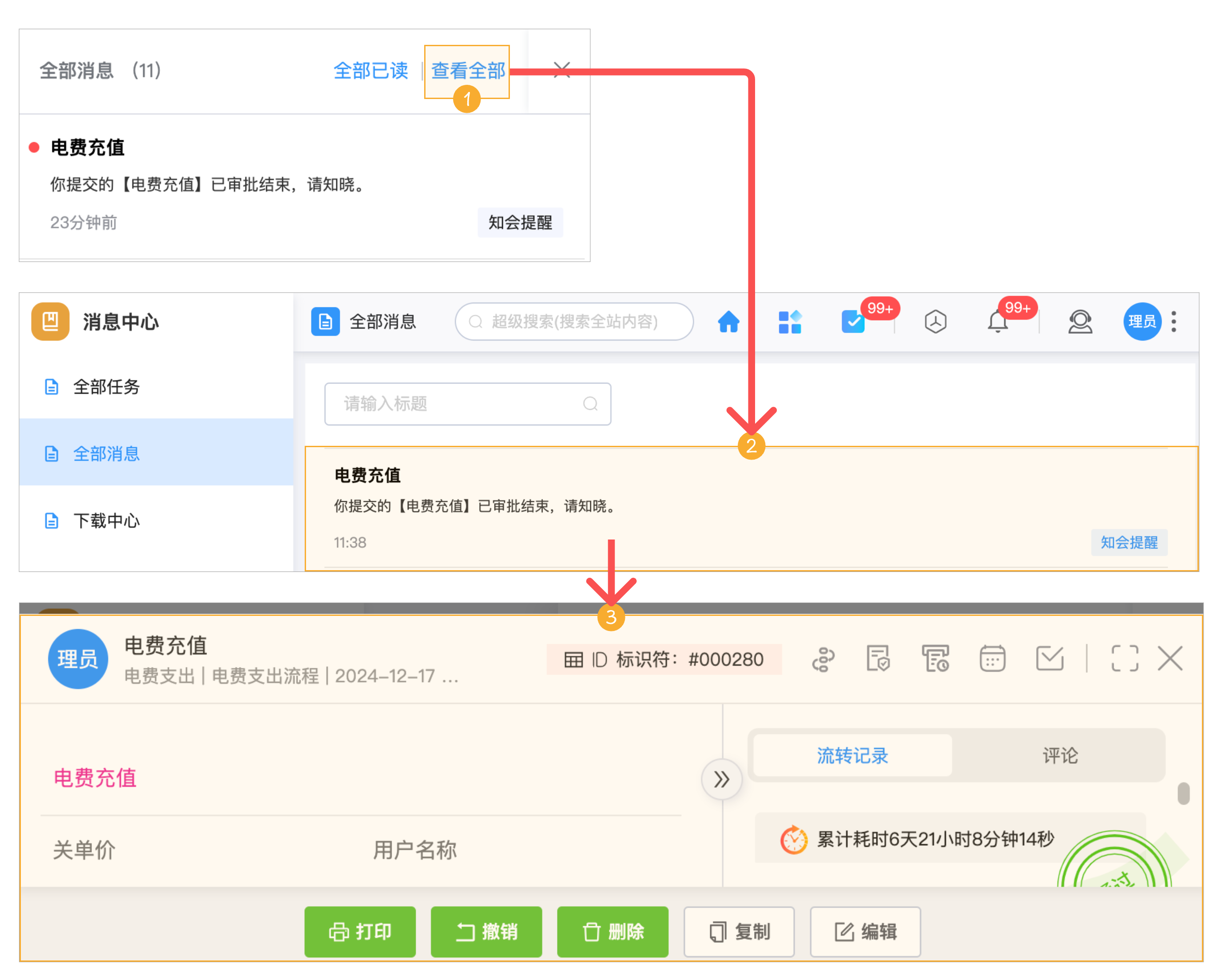This screenshot has width=1225, height=980.
Task: Switch to the 评论 tab
Action: (x=1060, y=756)
